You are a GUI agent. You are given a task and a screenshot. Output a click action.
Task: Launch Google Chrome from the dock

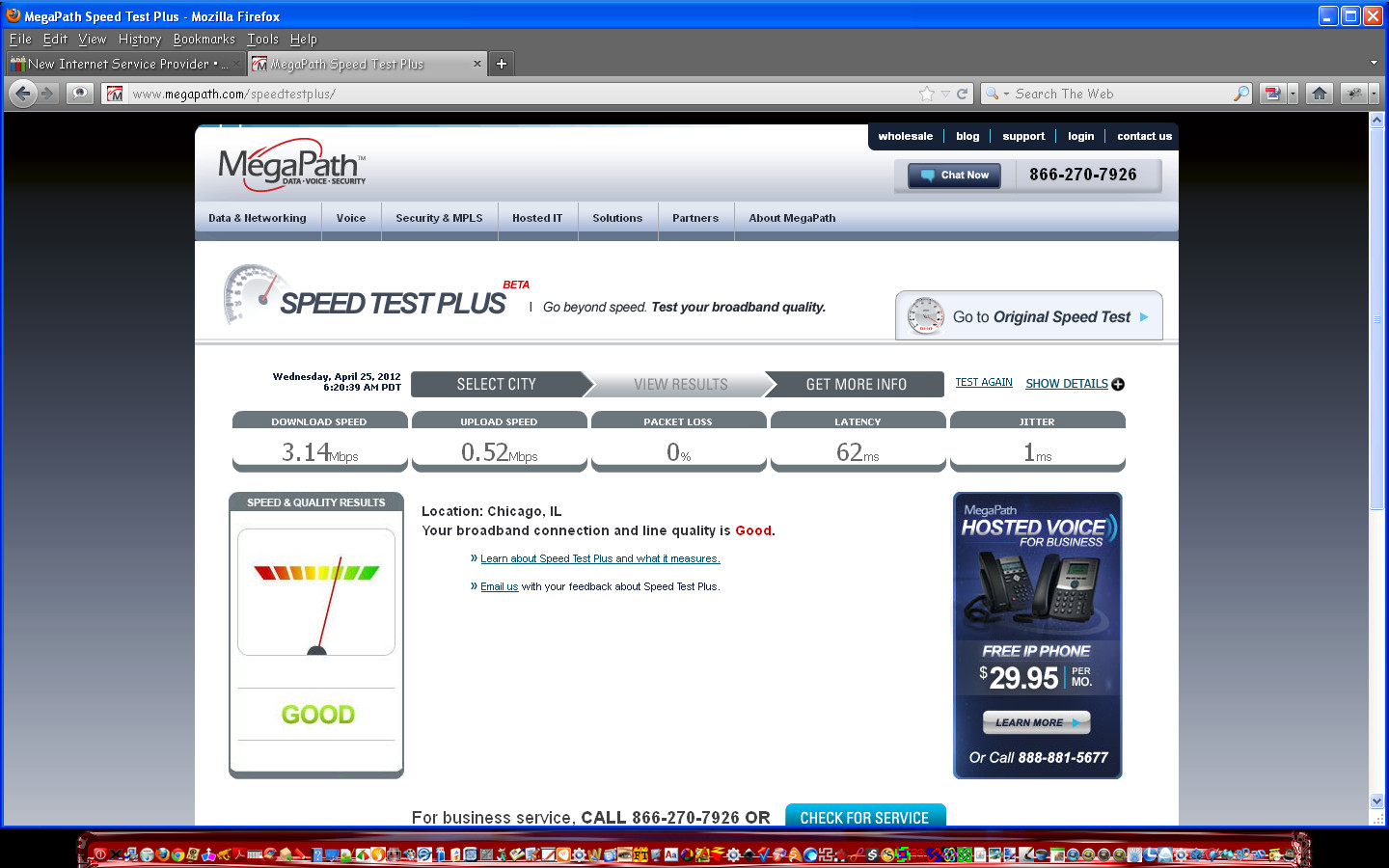pos(177,854)
